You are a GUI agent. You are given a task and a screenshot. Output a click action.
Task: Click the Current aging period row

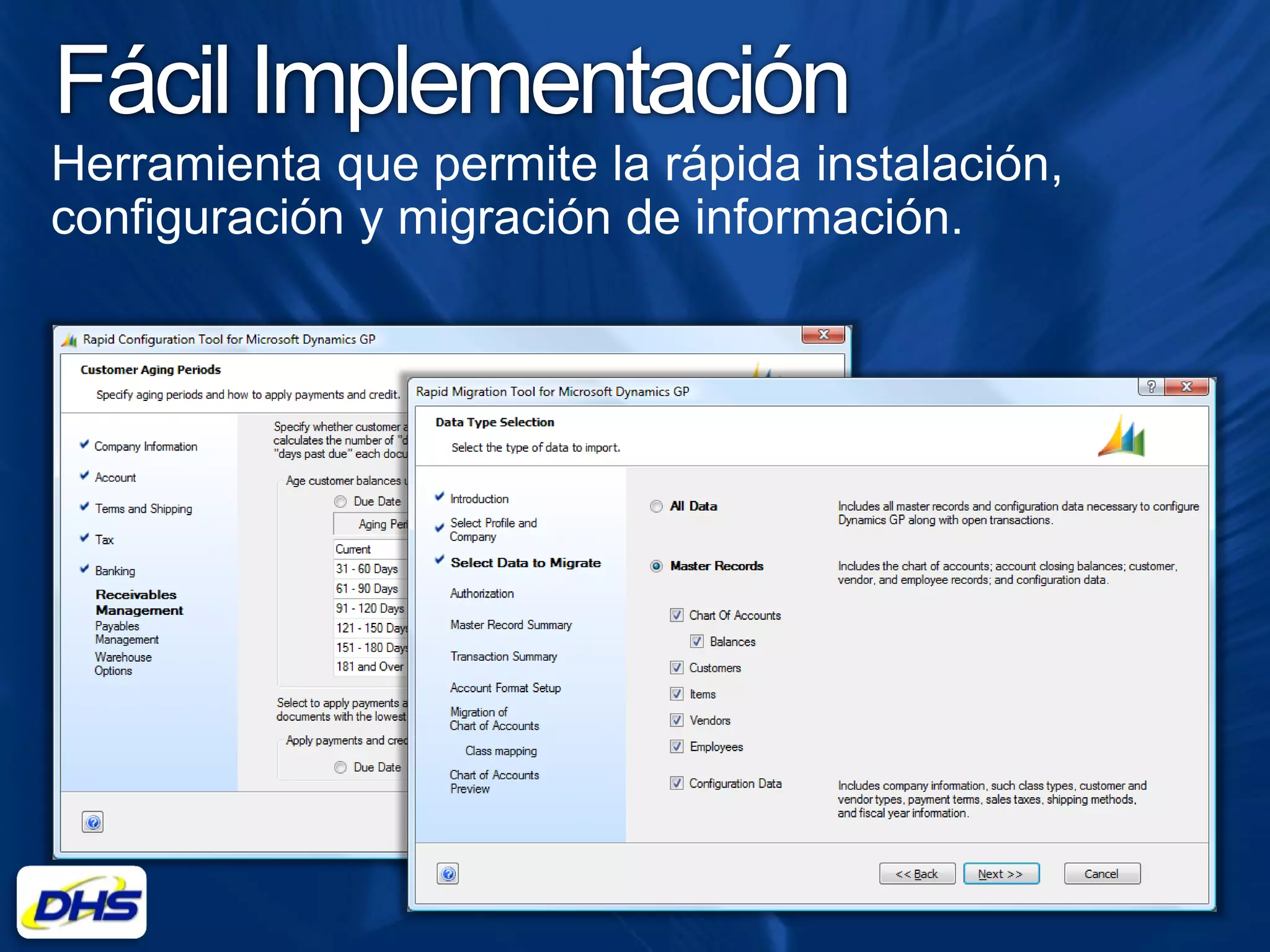tap(371, 549)
